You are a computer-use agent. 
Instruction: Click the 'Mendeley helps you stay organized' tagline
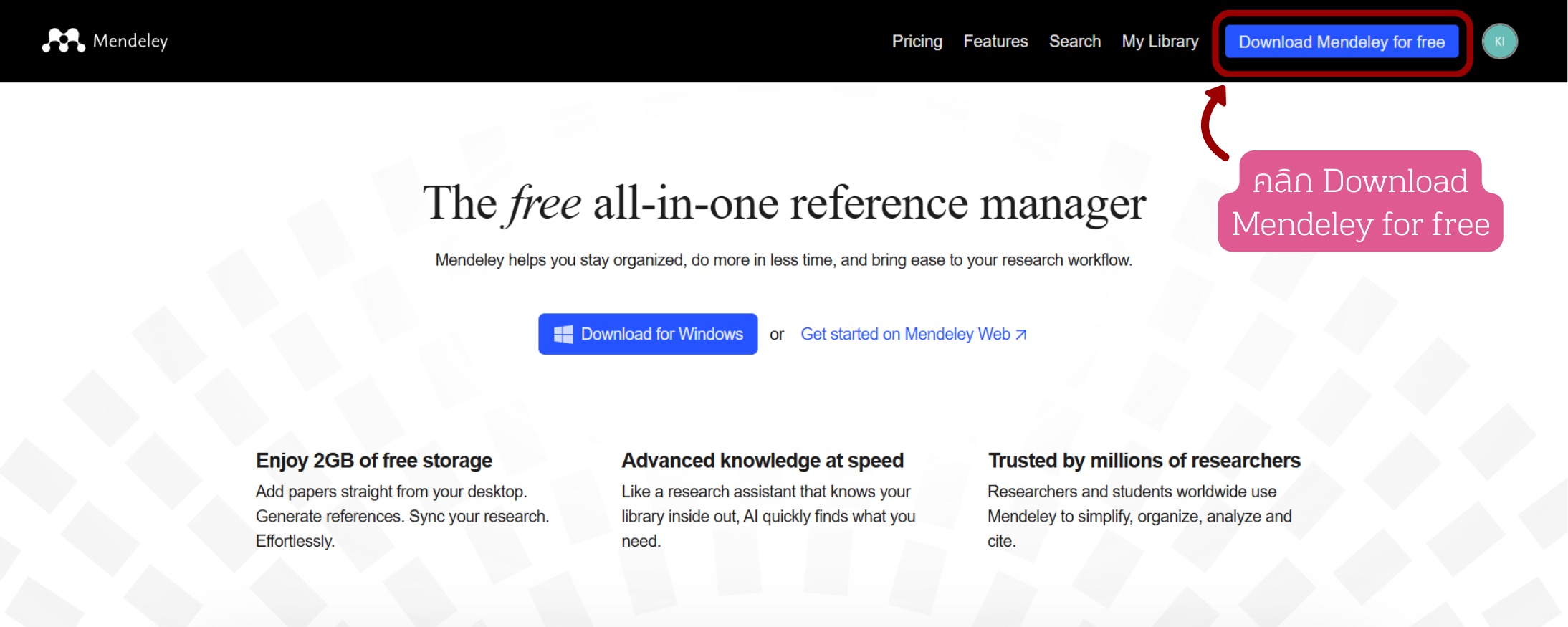point(784,260)
